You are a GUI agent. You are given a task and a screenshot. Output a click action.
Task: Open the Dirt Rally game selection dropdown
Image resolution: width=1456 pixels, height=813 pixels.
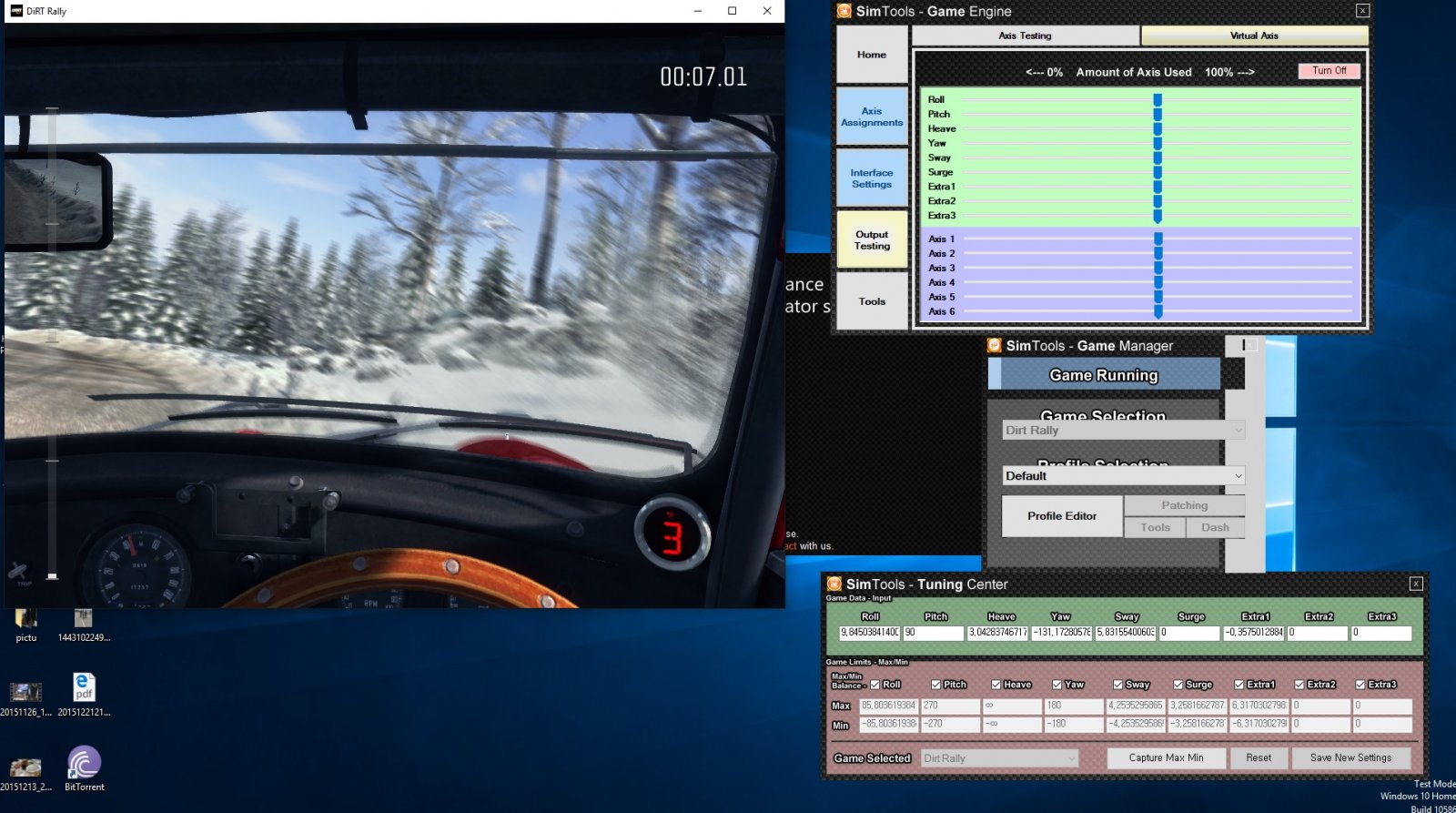coord(1124,430)
